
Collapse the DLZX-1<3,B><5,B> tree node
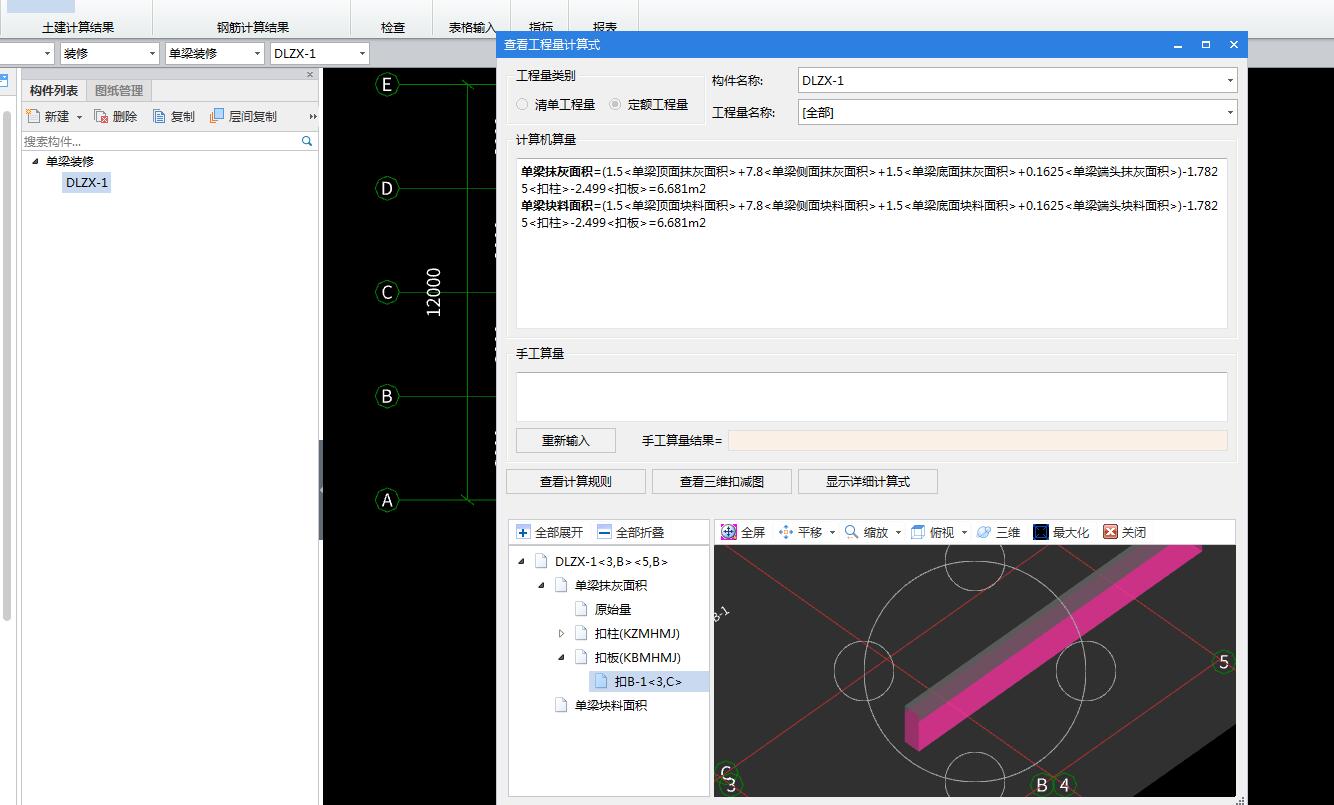tap(521, 561)
